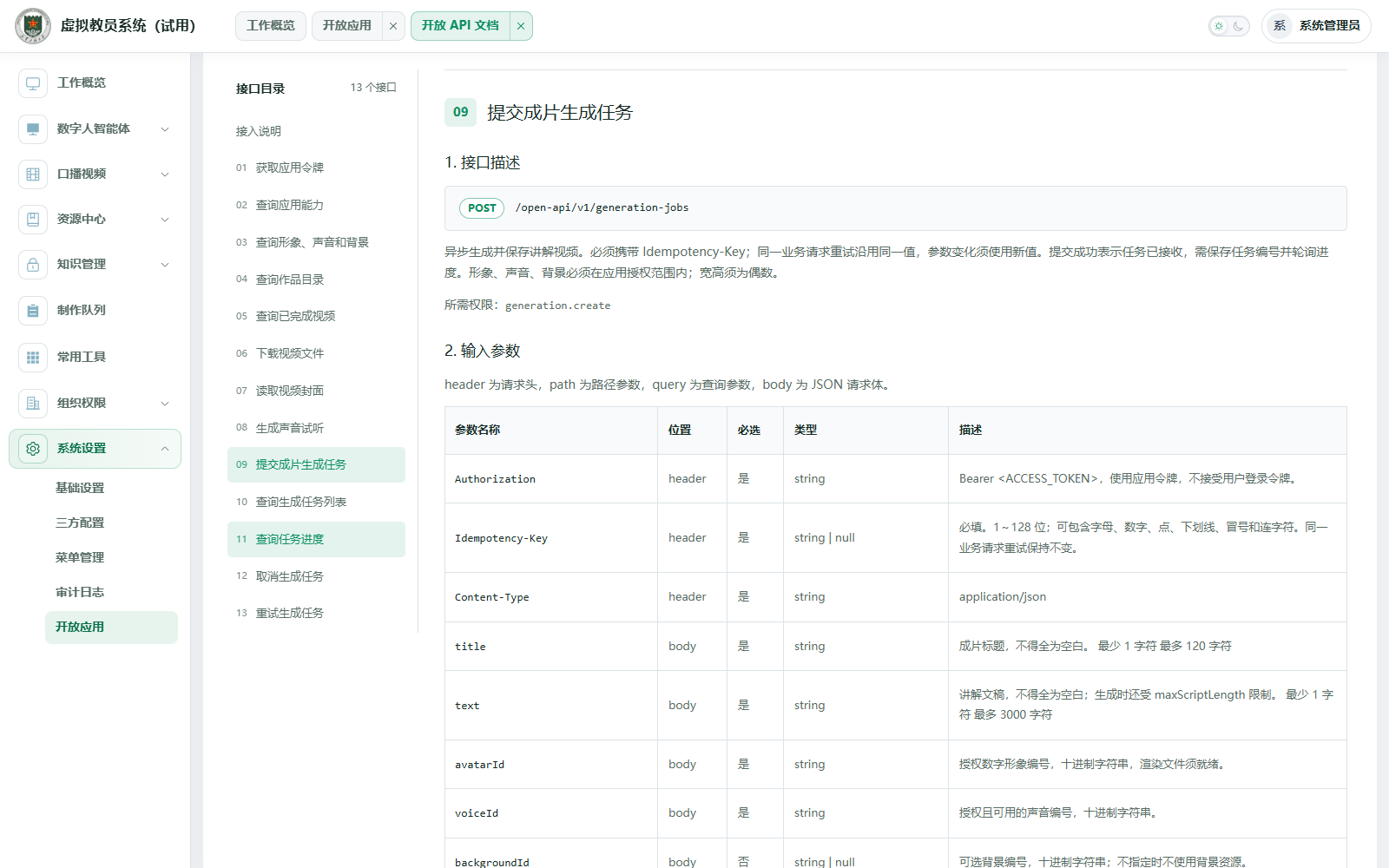Go to 07 读取视频封面 entry

click(316, 391)
